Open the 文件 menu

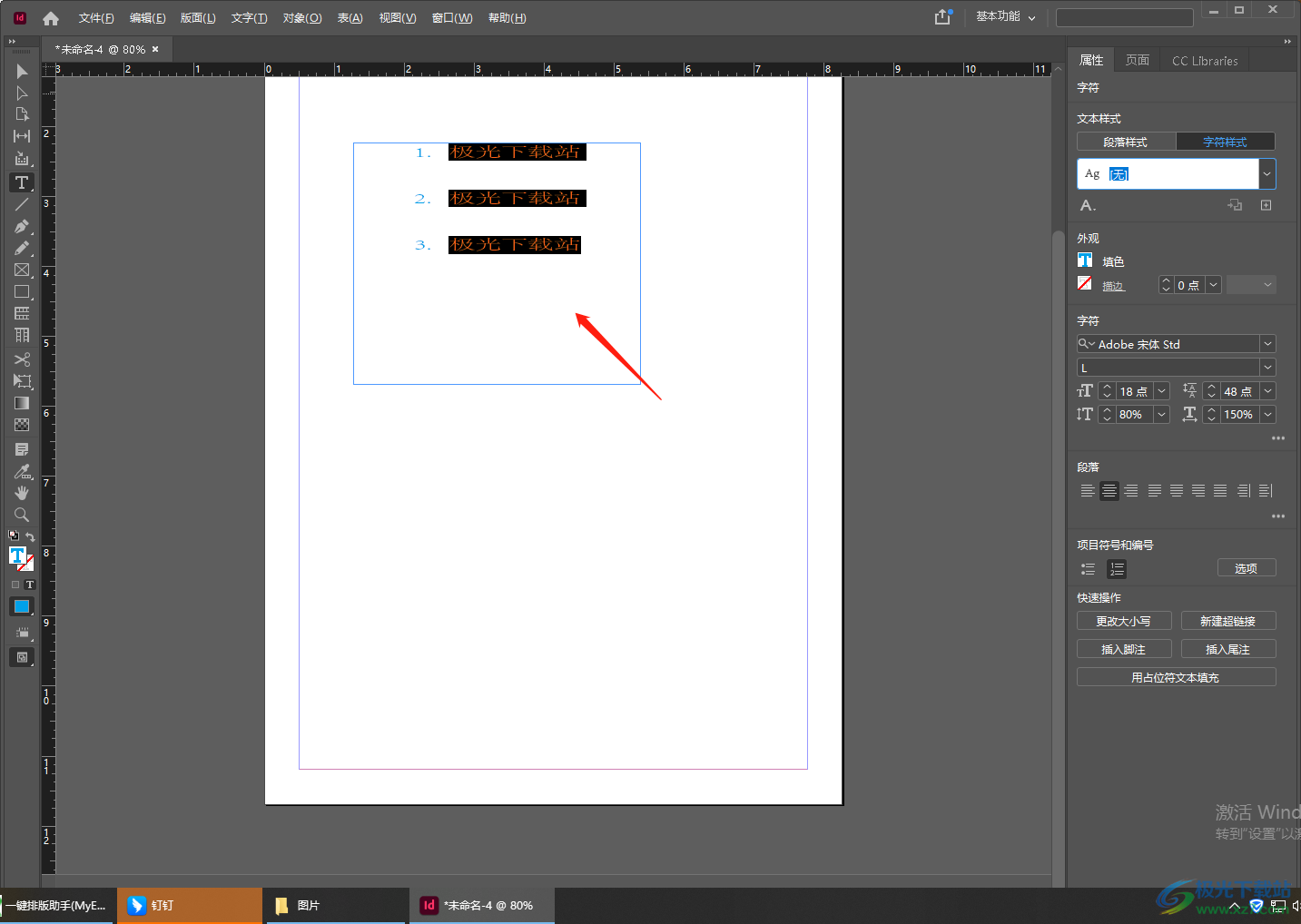point(96,18)
